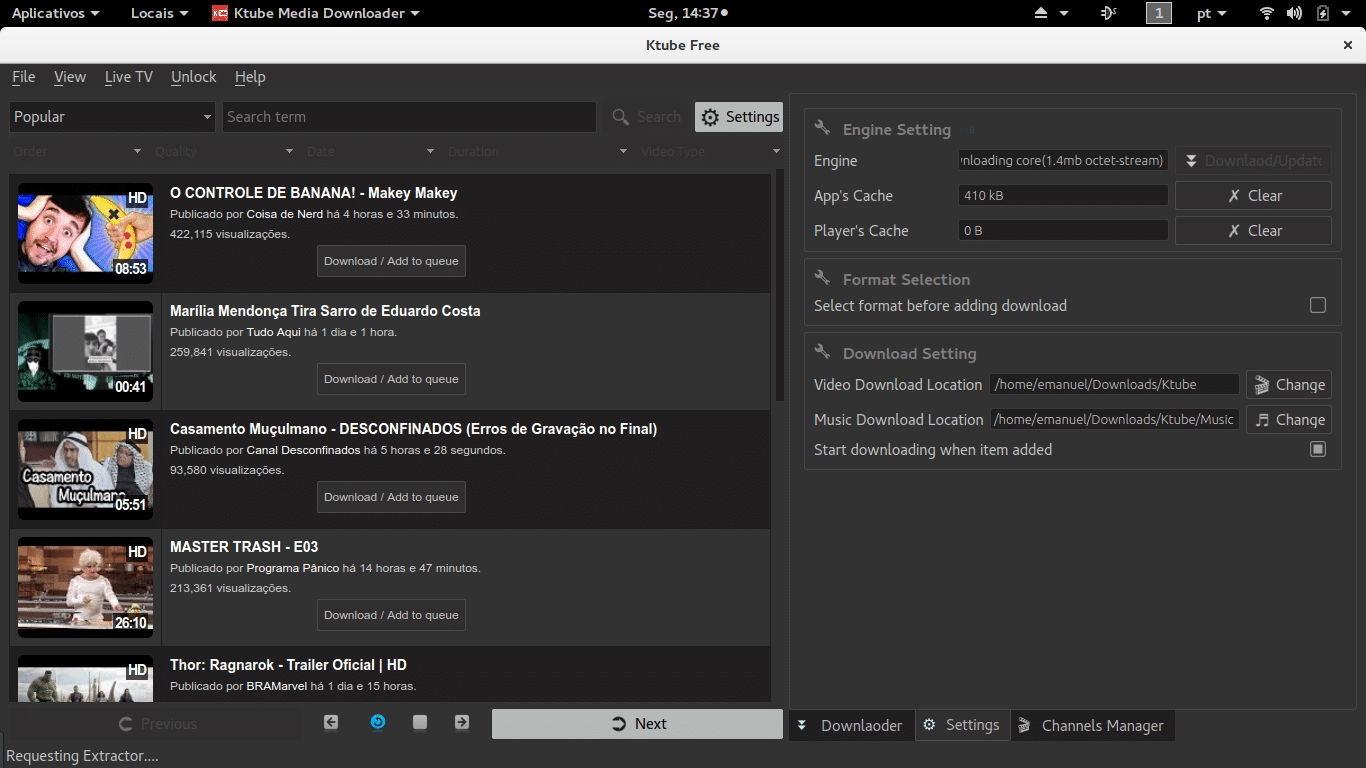Click the forward arrow navigation icon

(462, 722)
